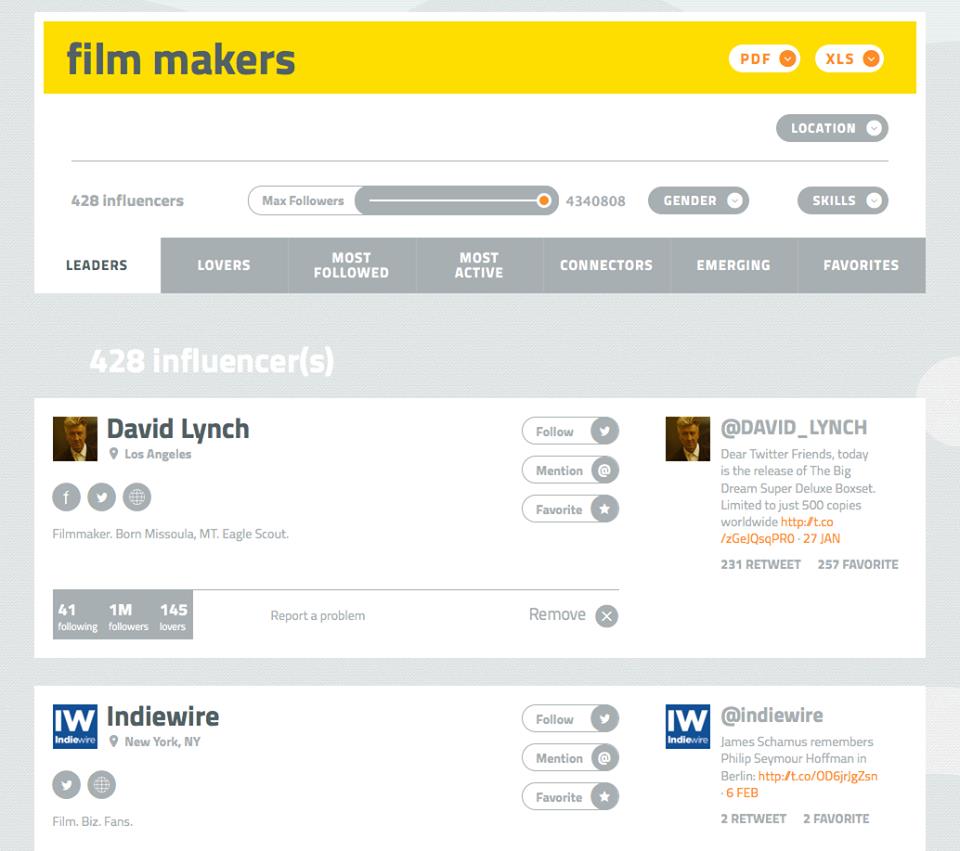Follow David Lynch on Twitter
This screenshot has width=960, height=851.
(x=570, y=431)
